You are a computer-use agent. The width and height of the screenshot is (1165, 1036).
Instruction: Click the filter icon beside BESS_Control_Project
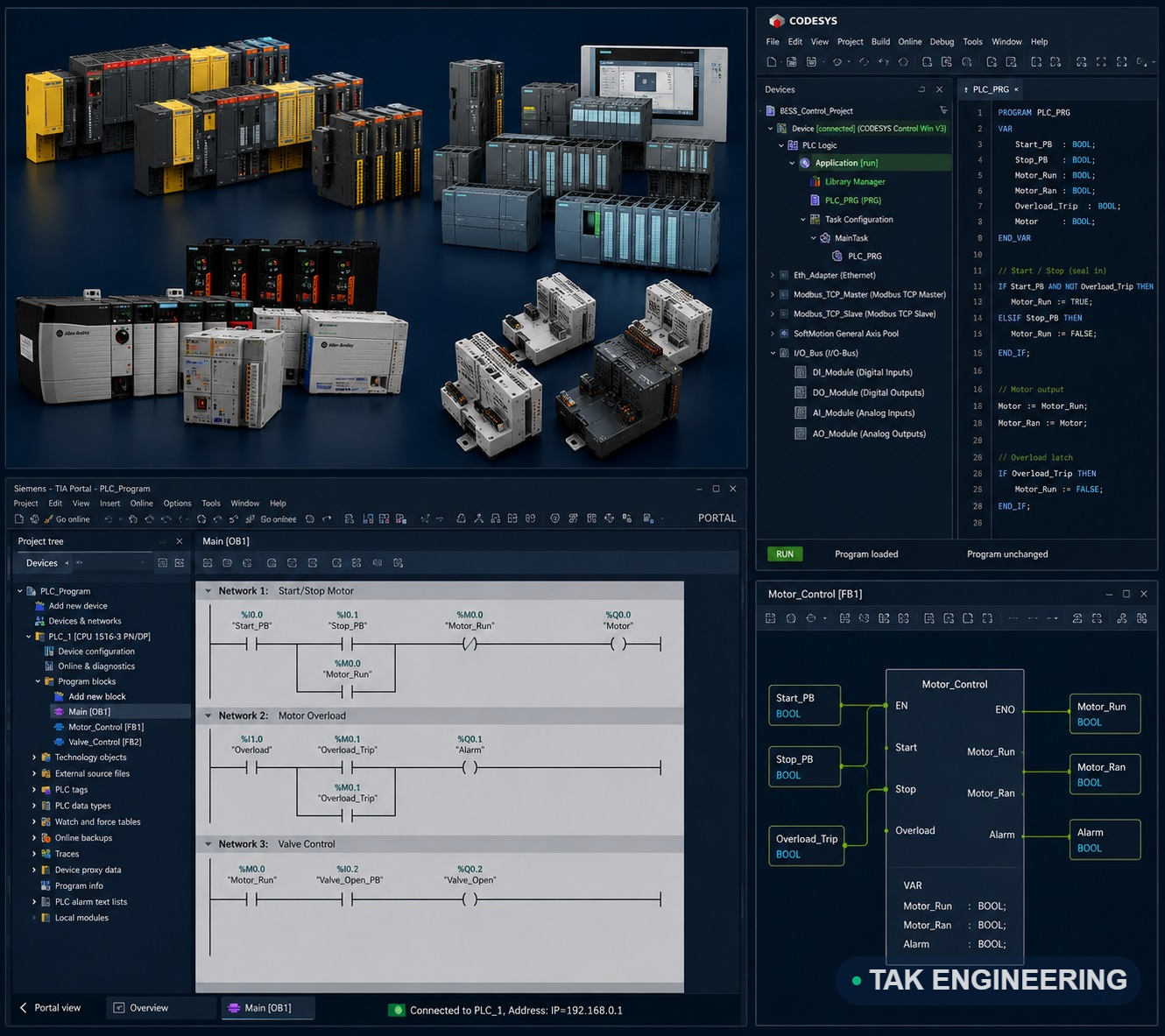943,110
